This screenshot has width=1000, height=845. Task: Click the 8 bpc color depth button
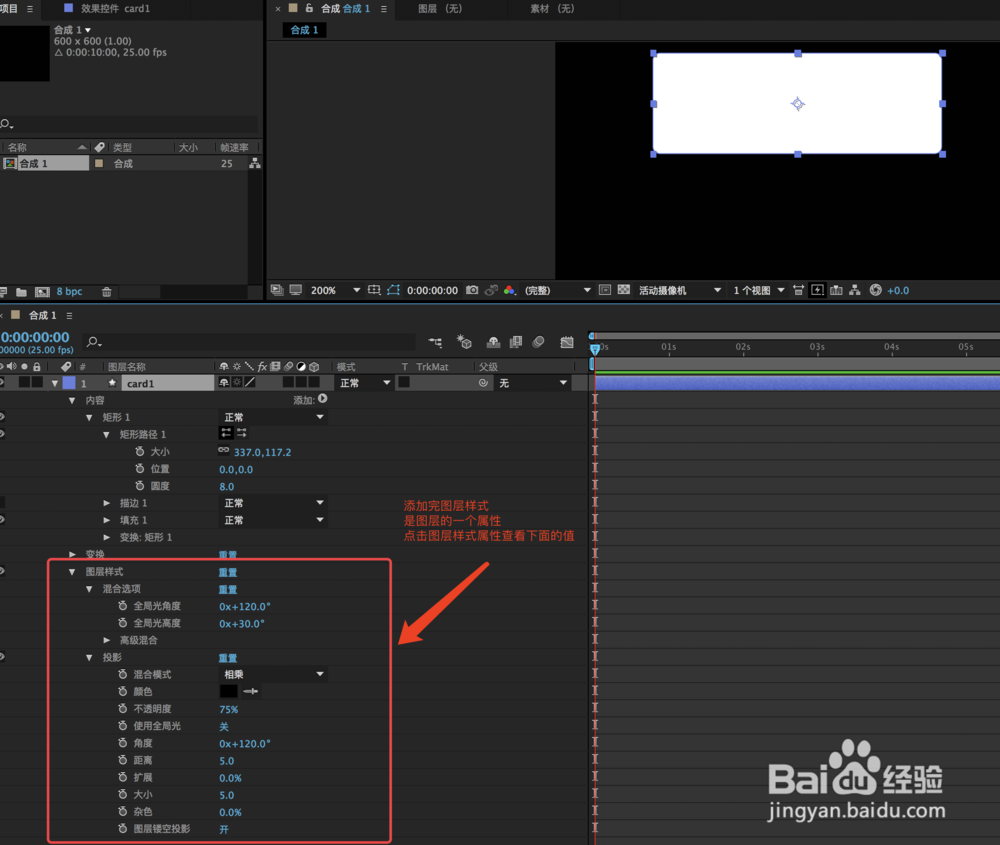click(x=70, y=291)
